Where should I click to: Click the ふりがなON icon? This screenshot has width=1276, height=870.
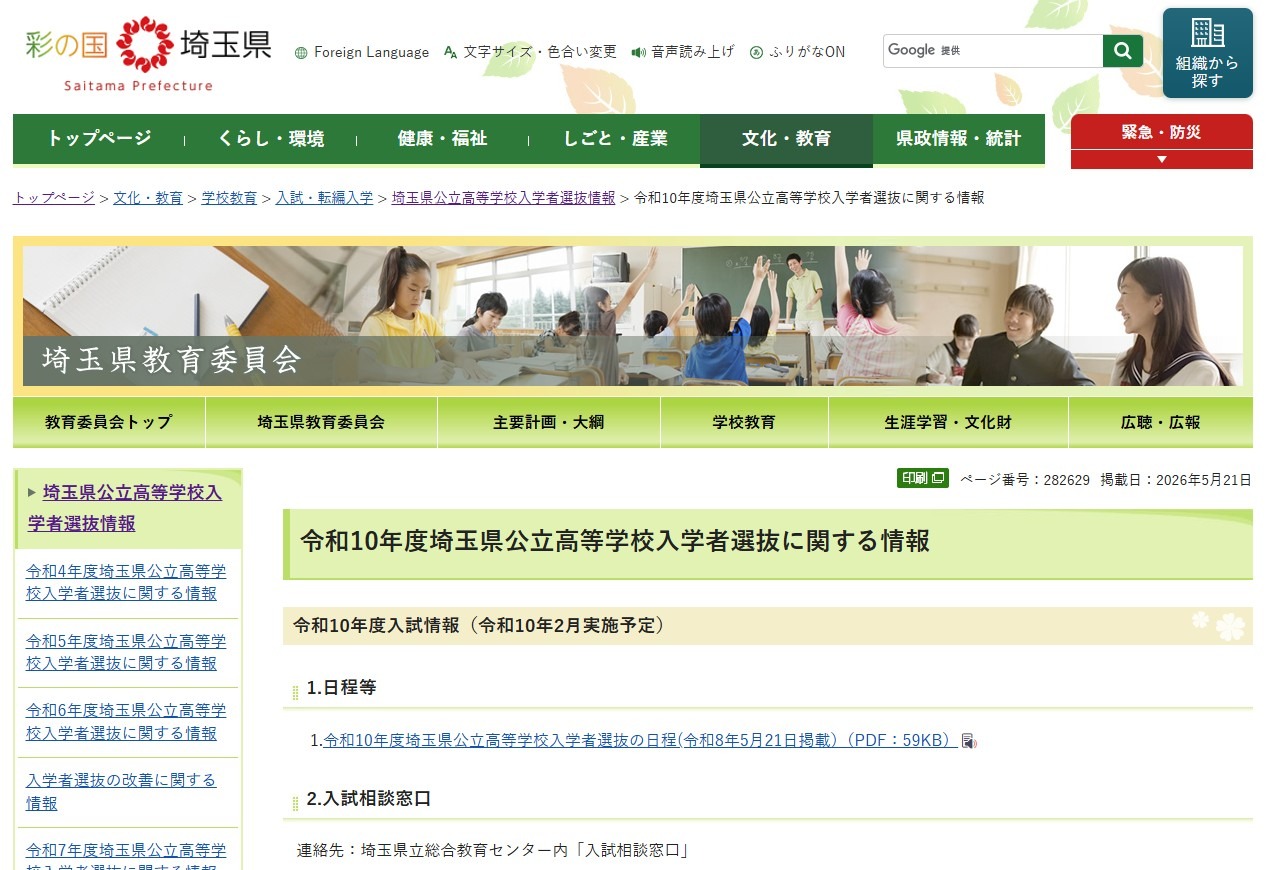[x=756, y=53]
